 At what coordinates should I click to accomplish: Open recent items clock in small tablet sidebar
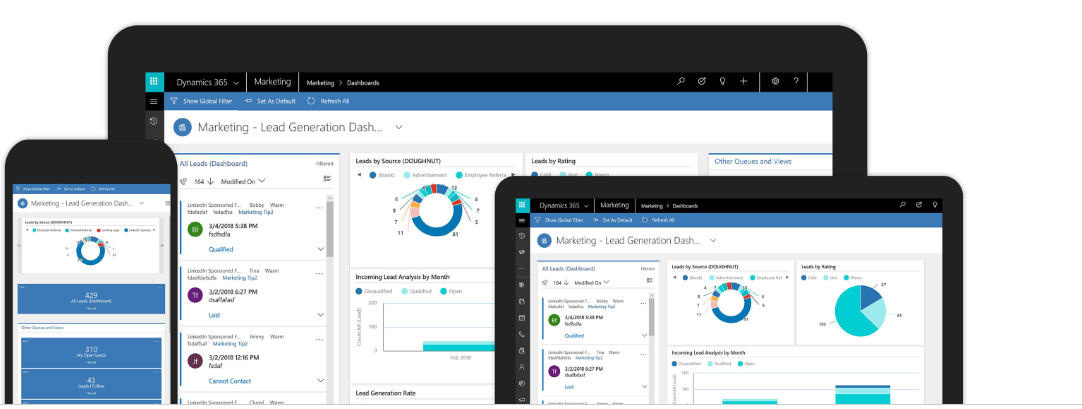pyautogui.click(x=522, y=236)
